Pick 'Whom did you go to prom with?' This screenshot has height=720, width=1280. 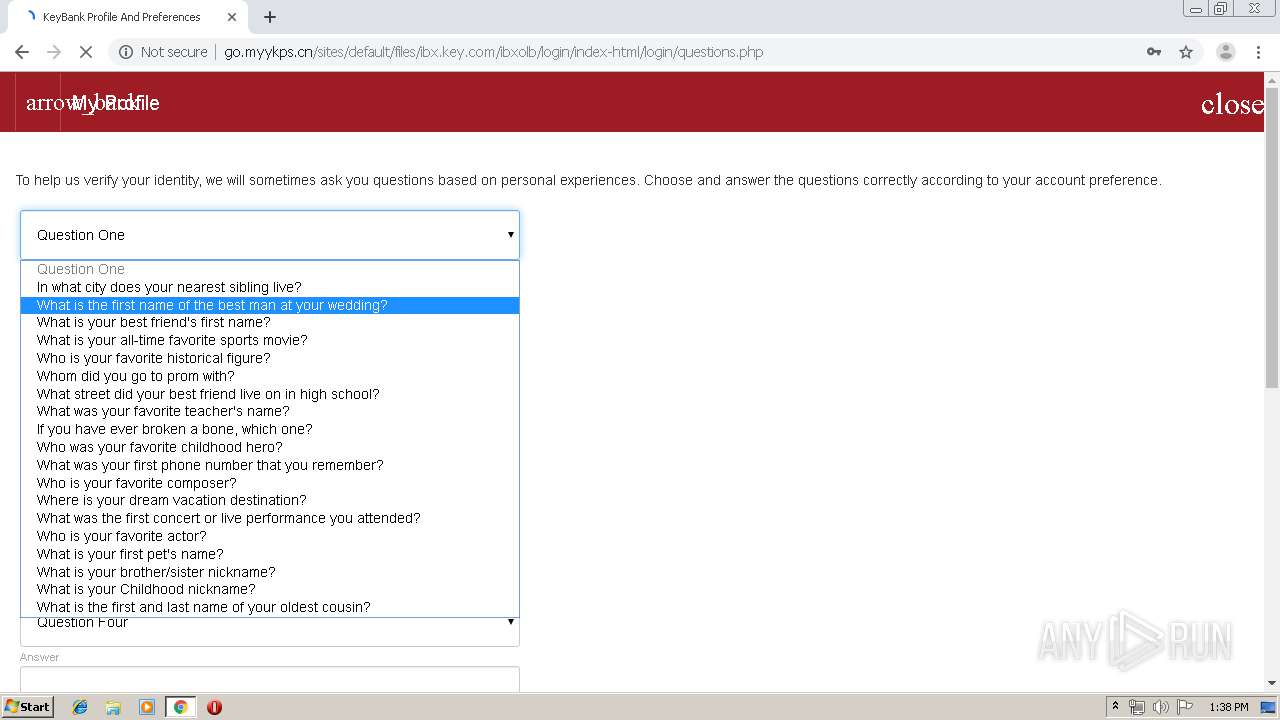[270, 376]
